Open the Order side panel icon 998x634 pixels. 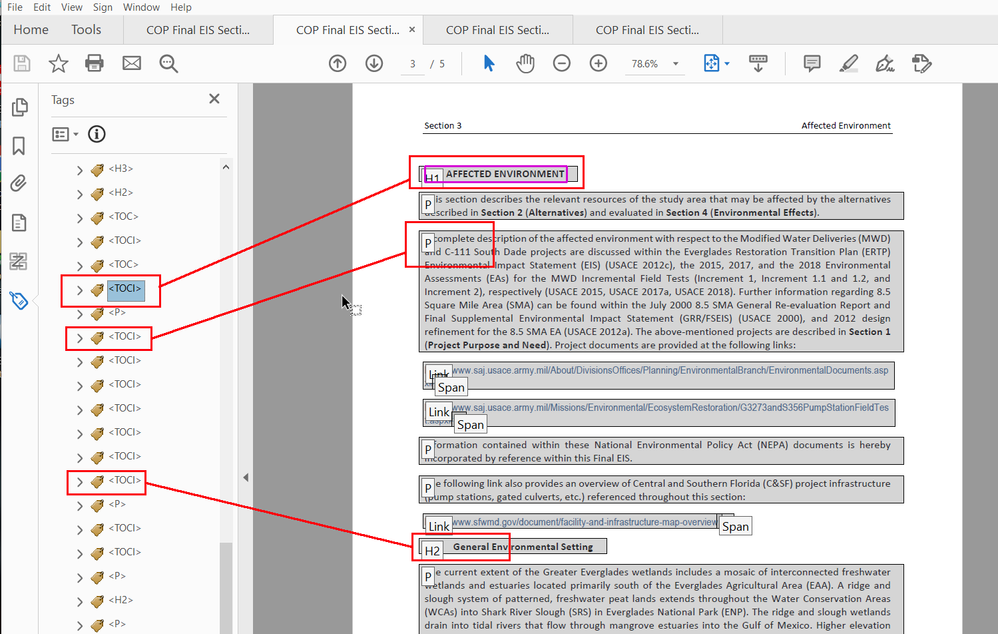click(x=18, y=261)
